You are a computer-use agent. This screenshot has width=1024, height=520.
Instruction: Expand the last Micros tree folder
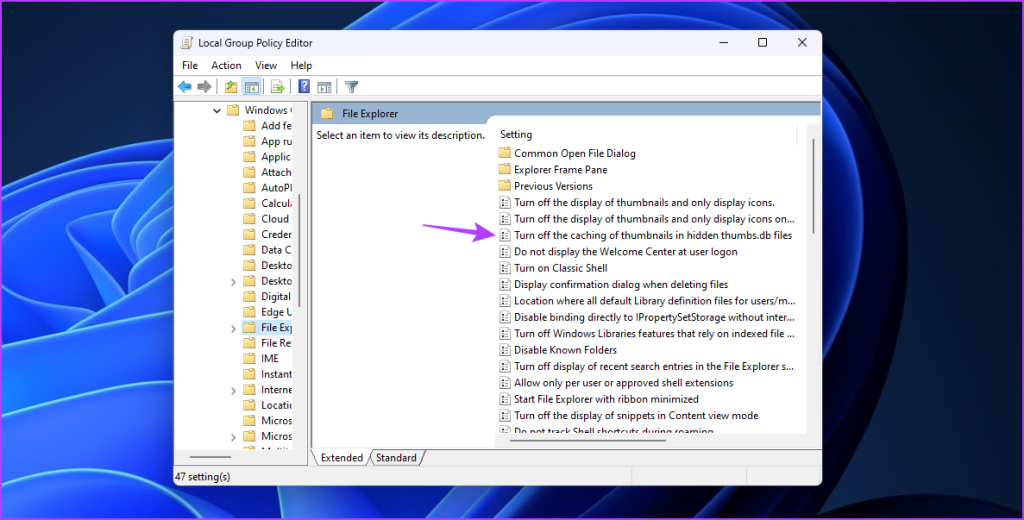pos(233,436)
